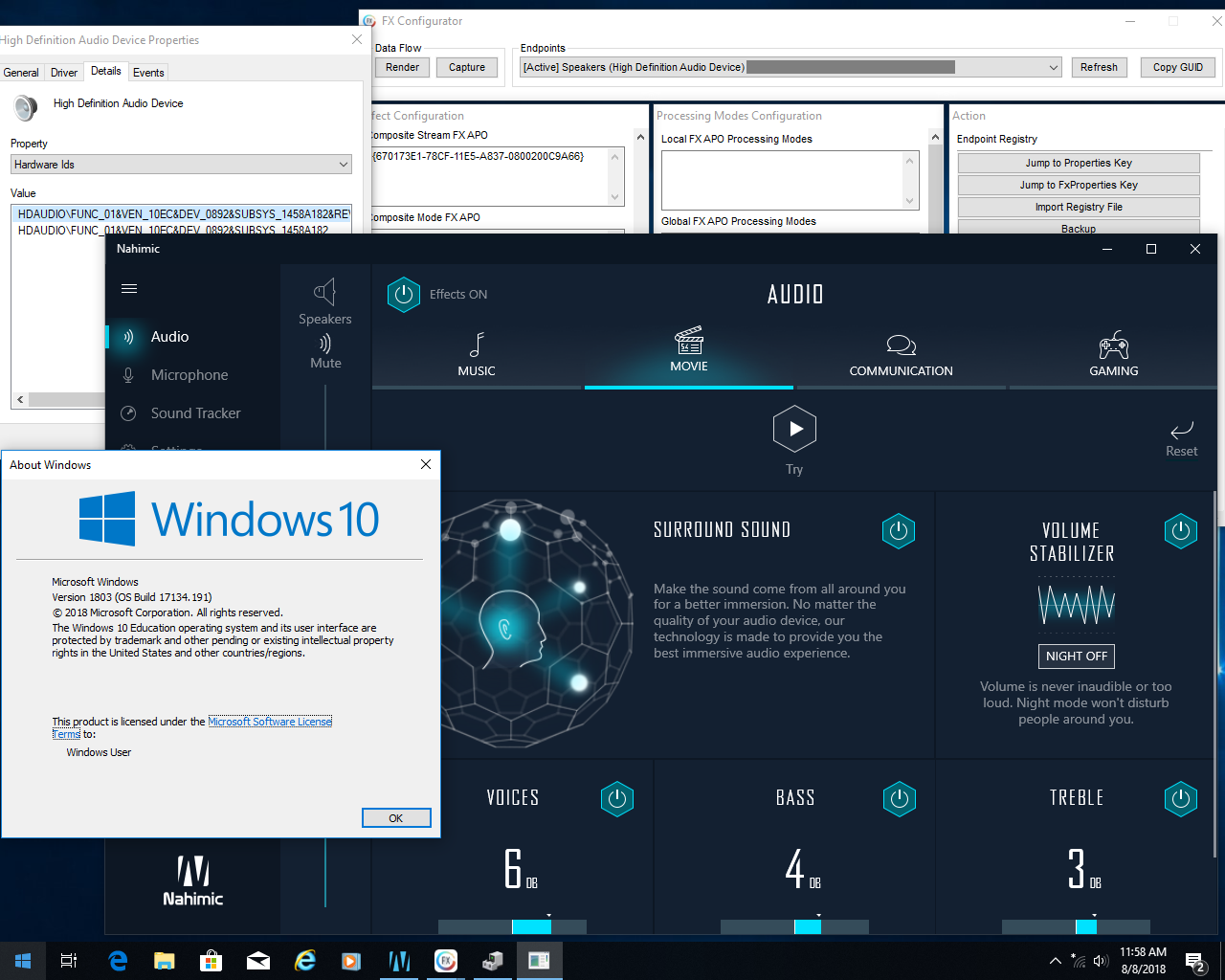Image resolution: width=1225 pixels, height=980 pixels.
Task: Open Task View from taskbar
Action: [x=69, y=961]
